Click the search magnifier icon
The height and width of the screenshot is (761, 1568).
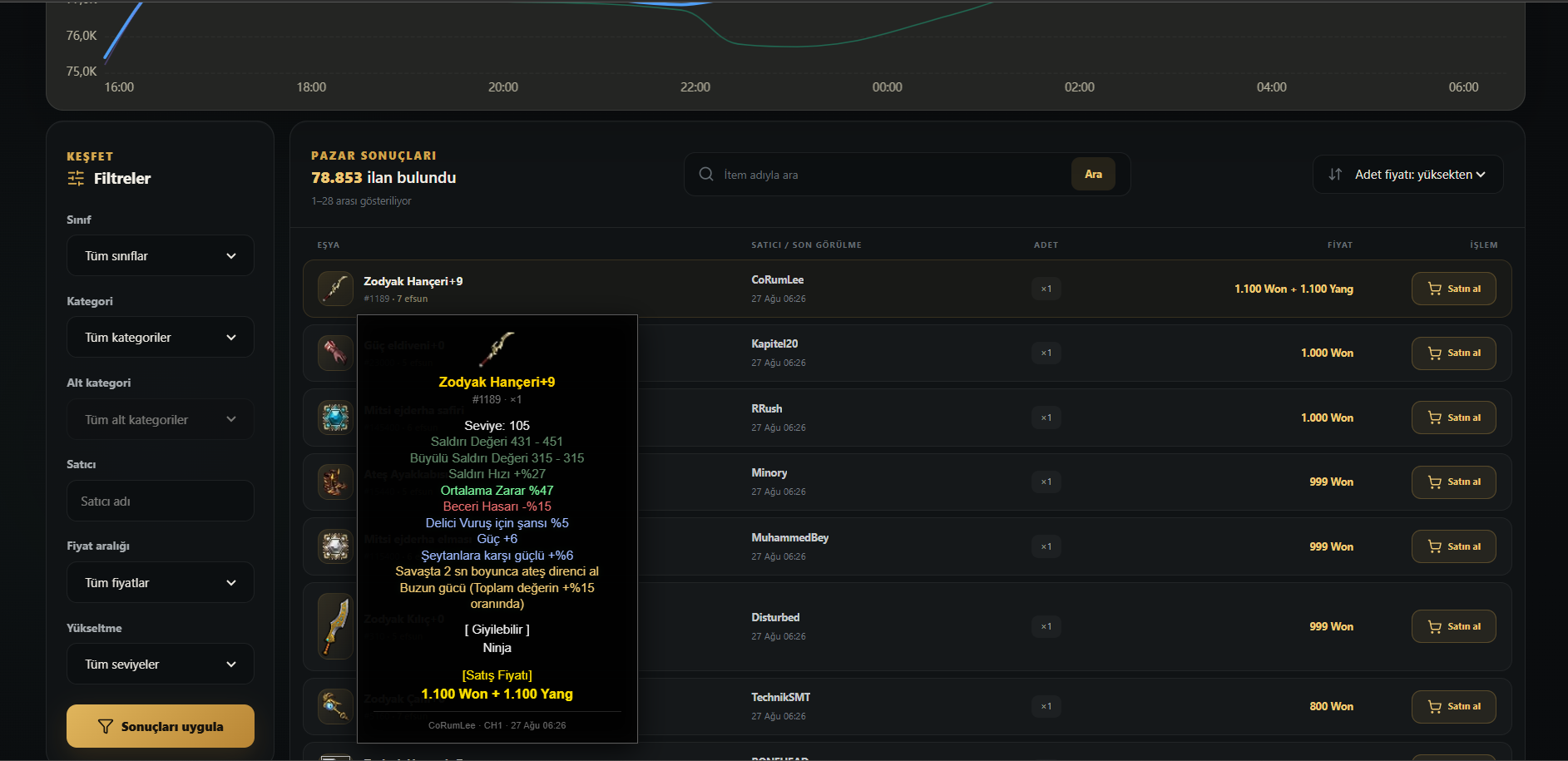pos(706,174)
